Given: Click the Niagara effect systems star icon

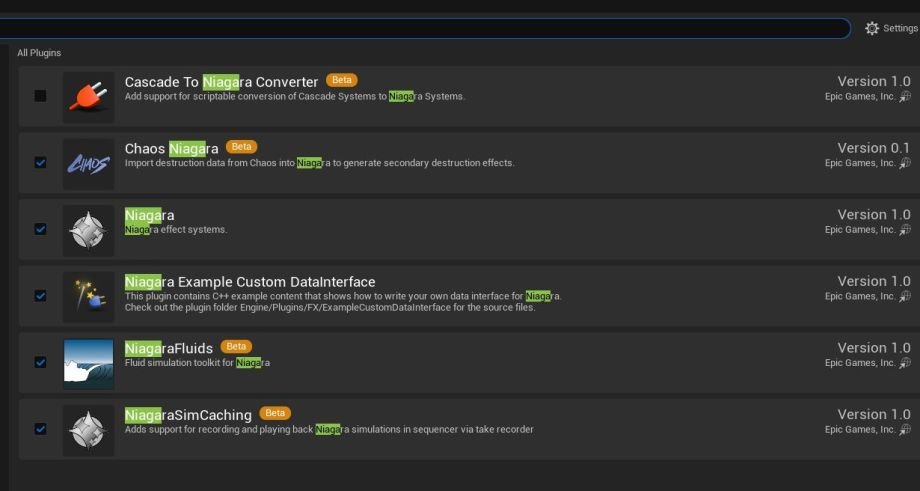Looking at the screenshot, I should click(89, 231).
